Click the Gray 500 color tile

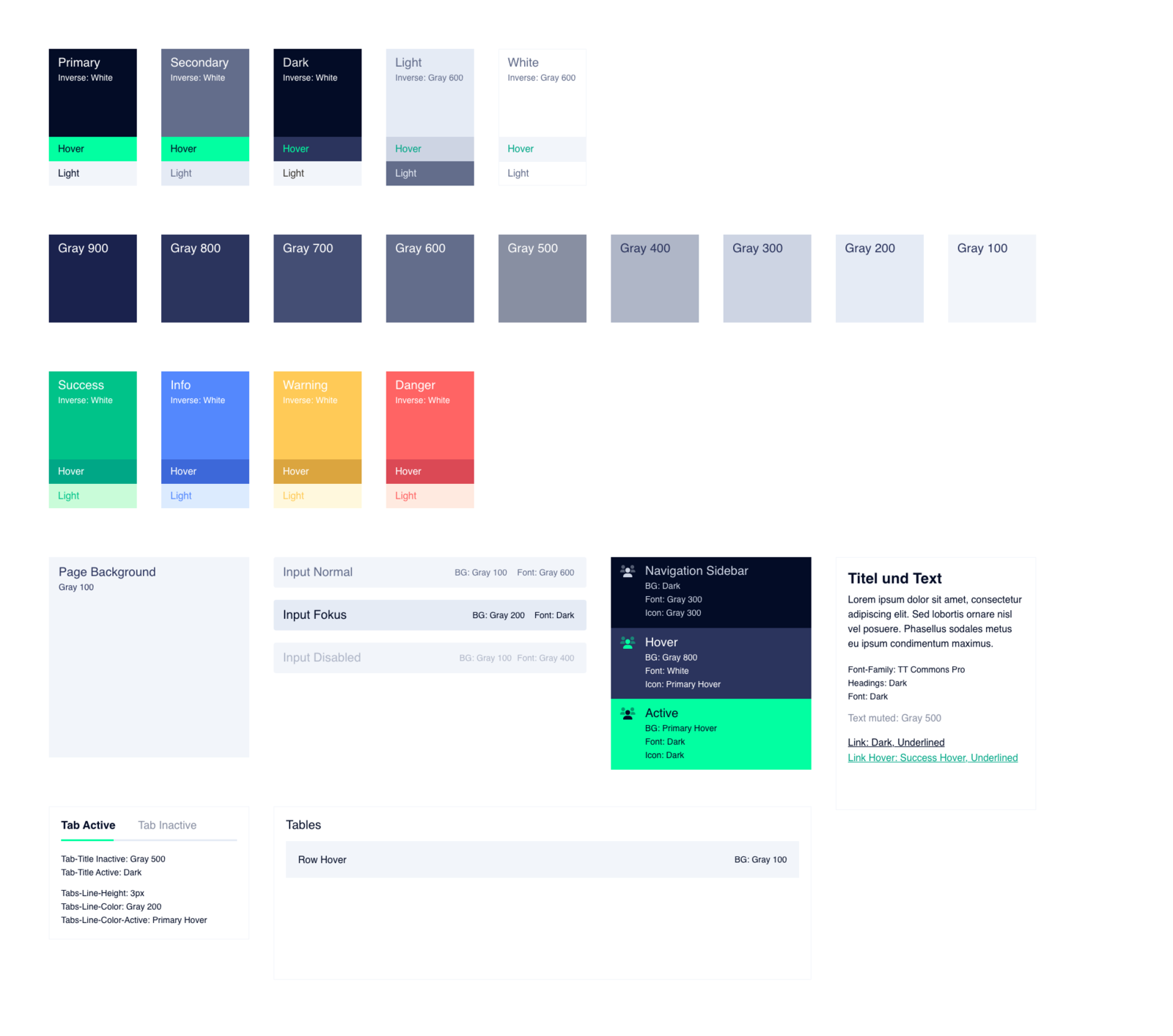pyautogui.click(x=542, y=278)
